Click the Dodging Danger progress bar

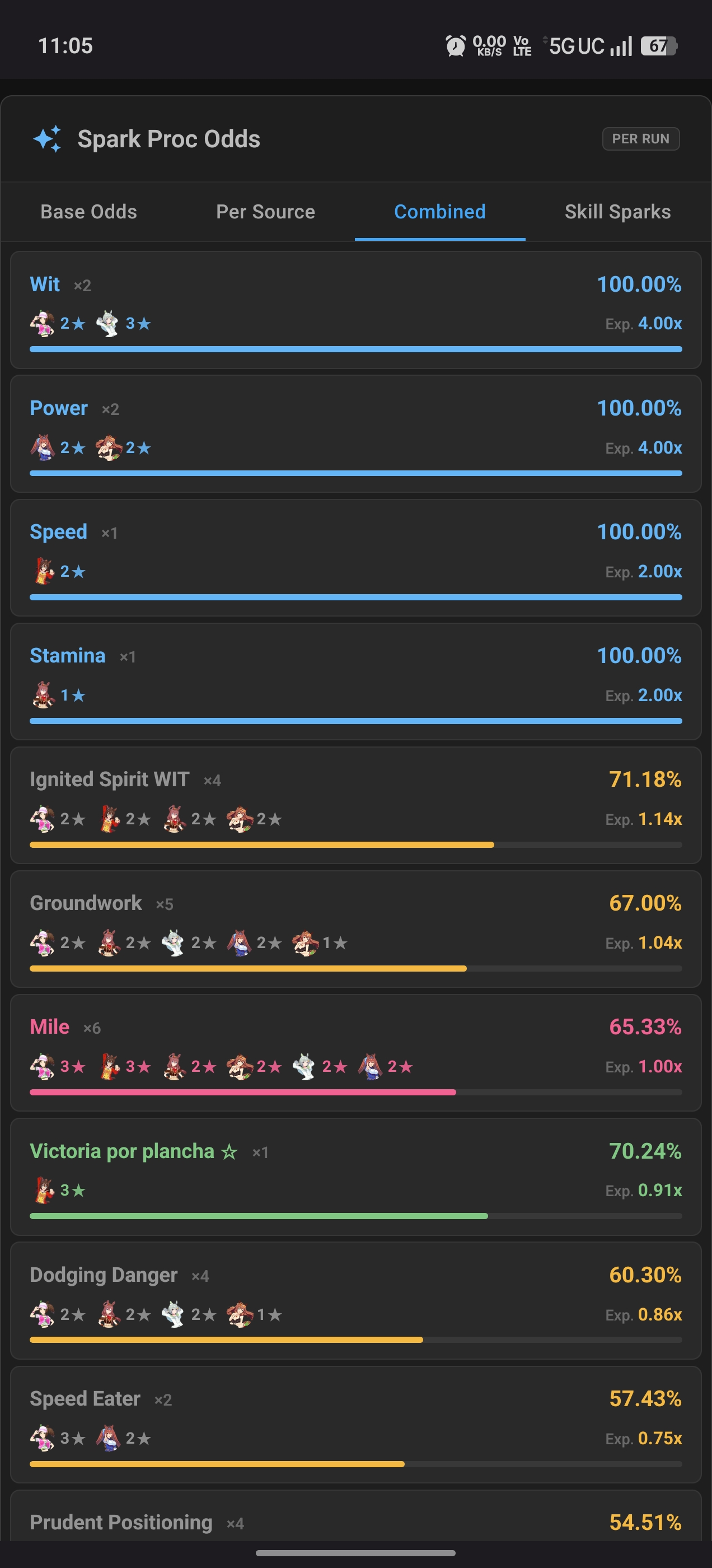coord(356,1340)
